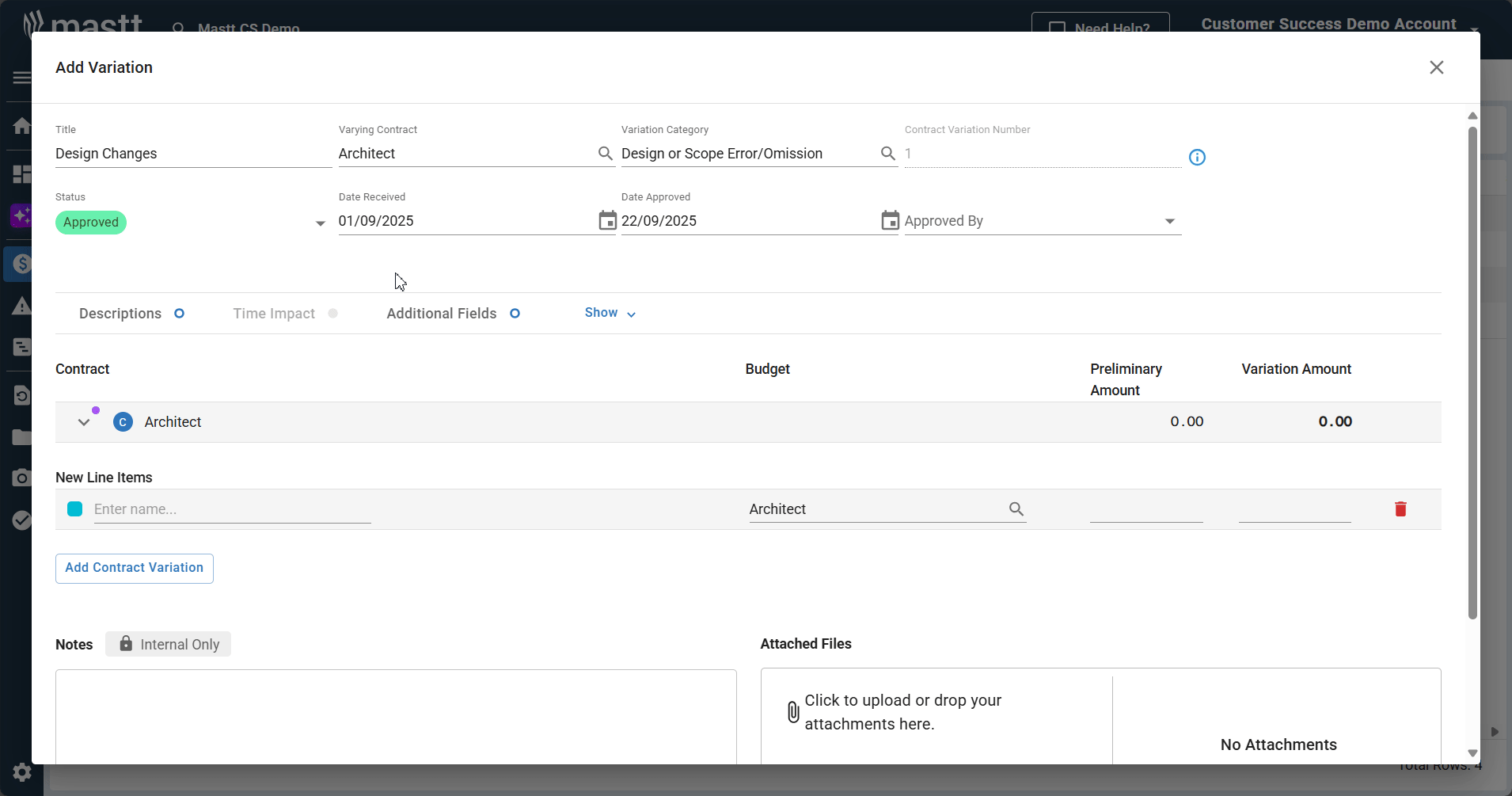Screen dimensions: 1512x796
Task: Open the Approved By dropdown
Action: click(x=1169, y=222)
